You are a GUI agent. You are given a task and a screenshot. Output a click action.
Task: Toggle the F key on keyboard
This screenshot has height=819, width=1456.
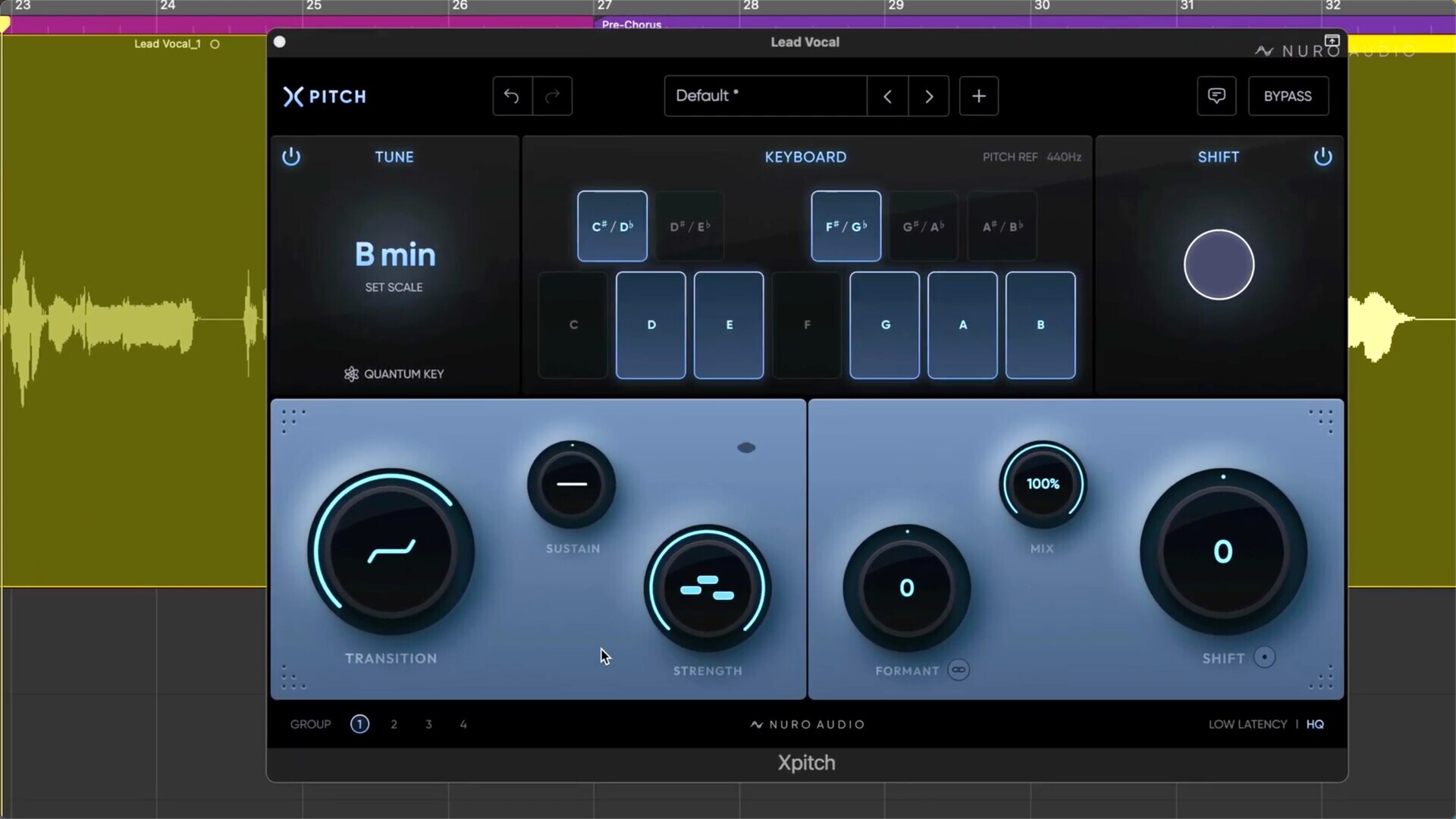click(x=807, y=325)
